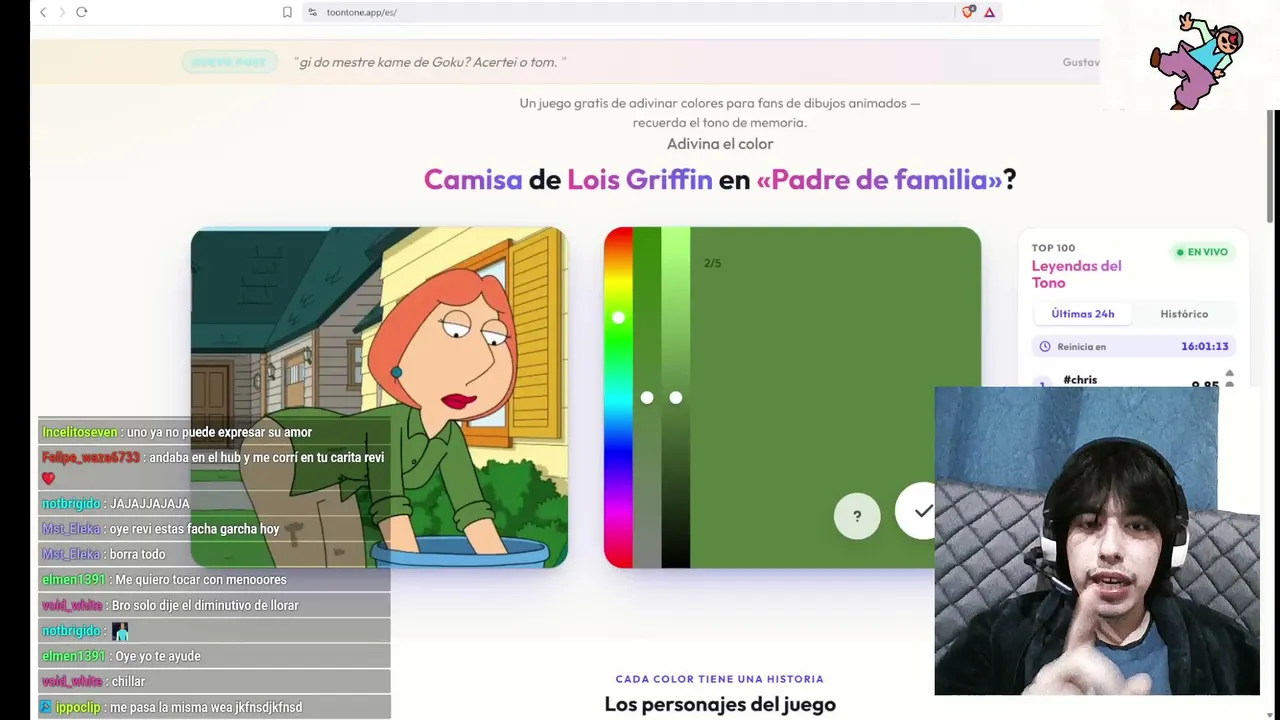Click the NUEVO POST badge in the banner

pos(229,62)
